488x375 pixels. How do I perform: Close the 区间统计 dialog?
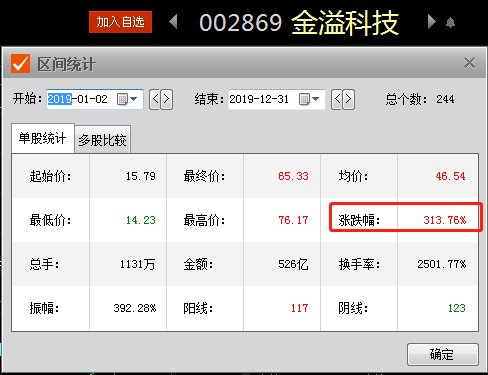point(469,63)
